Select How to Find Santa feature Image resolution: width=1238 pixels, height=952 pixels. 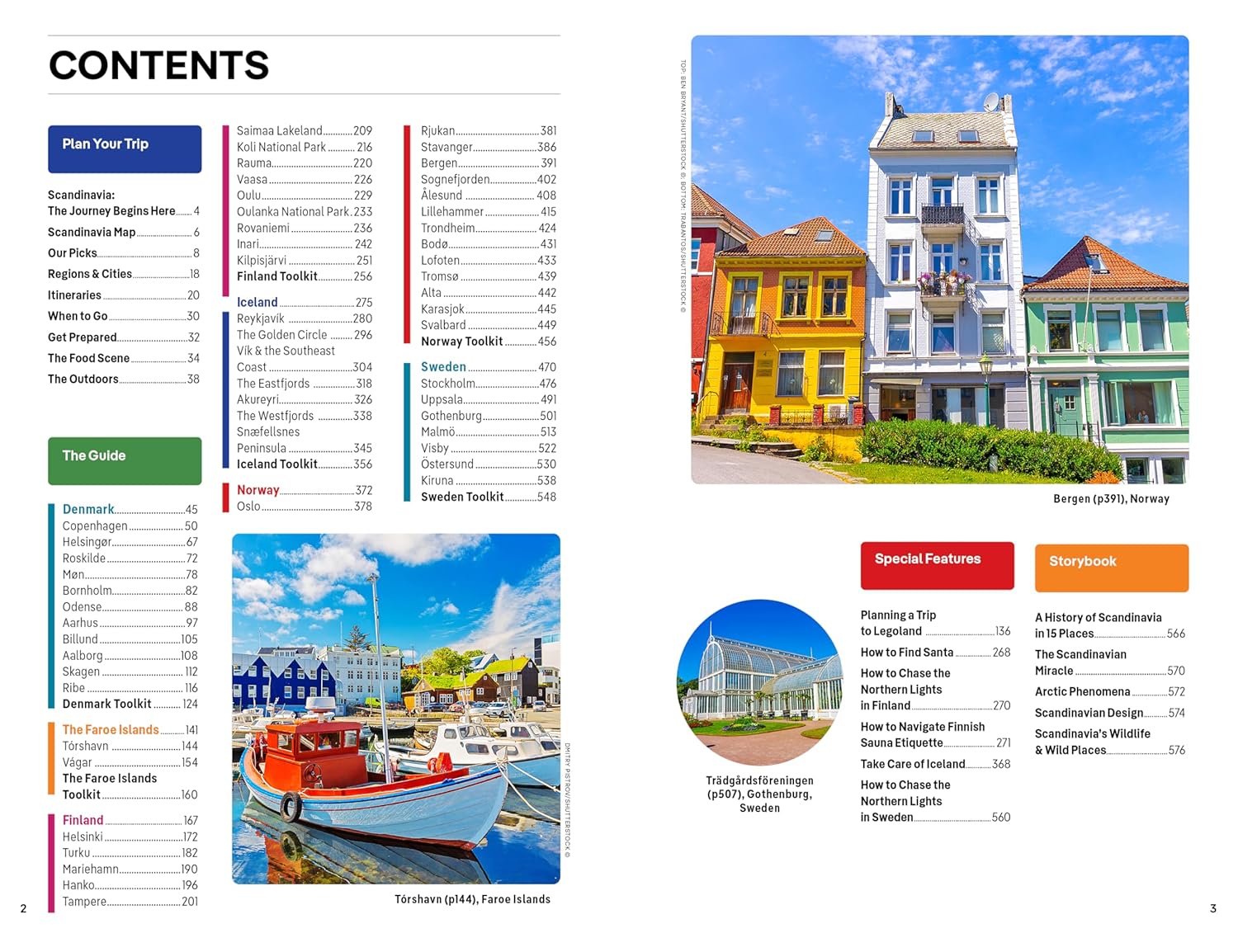tap(907, 653)
